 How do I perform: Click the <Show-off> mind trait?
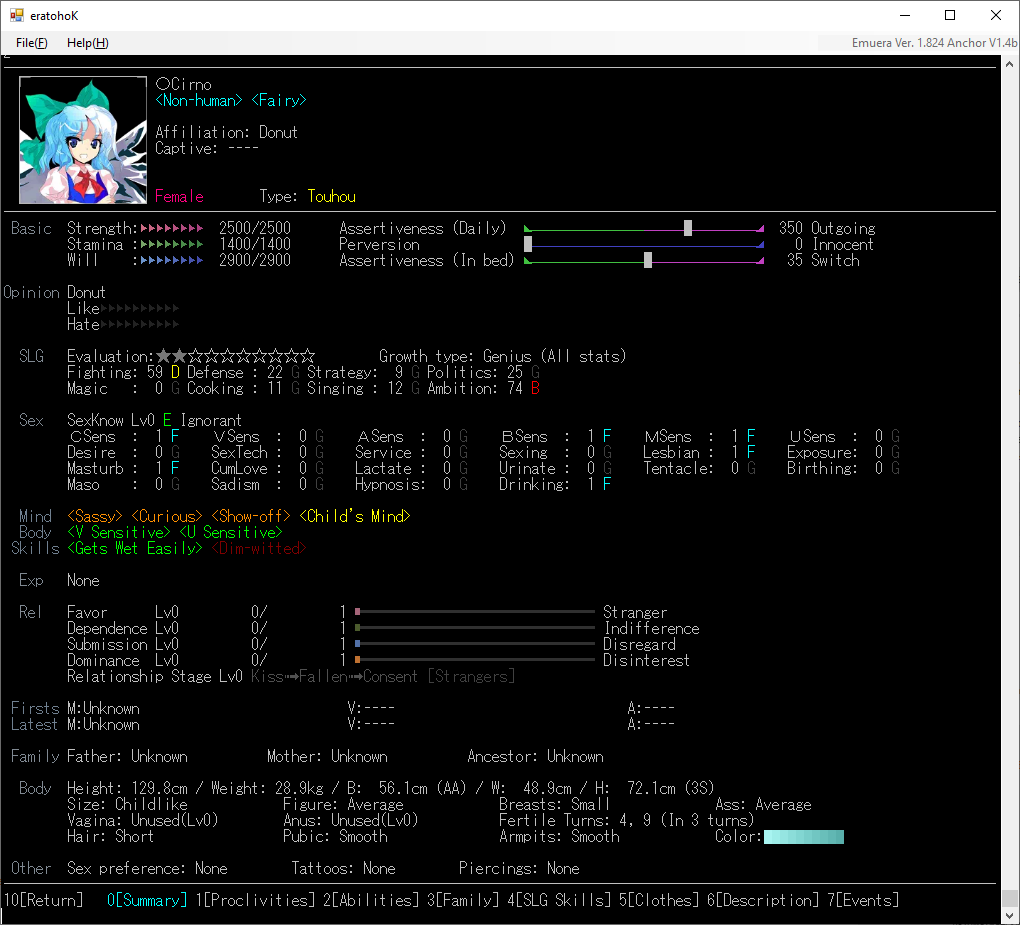pyautogui.click(x=251, y=516)
